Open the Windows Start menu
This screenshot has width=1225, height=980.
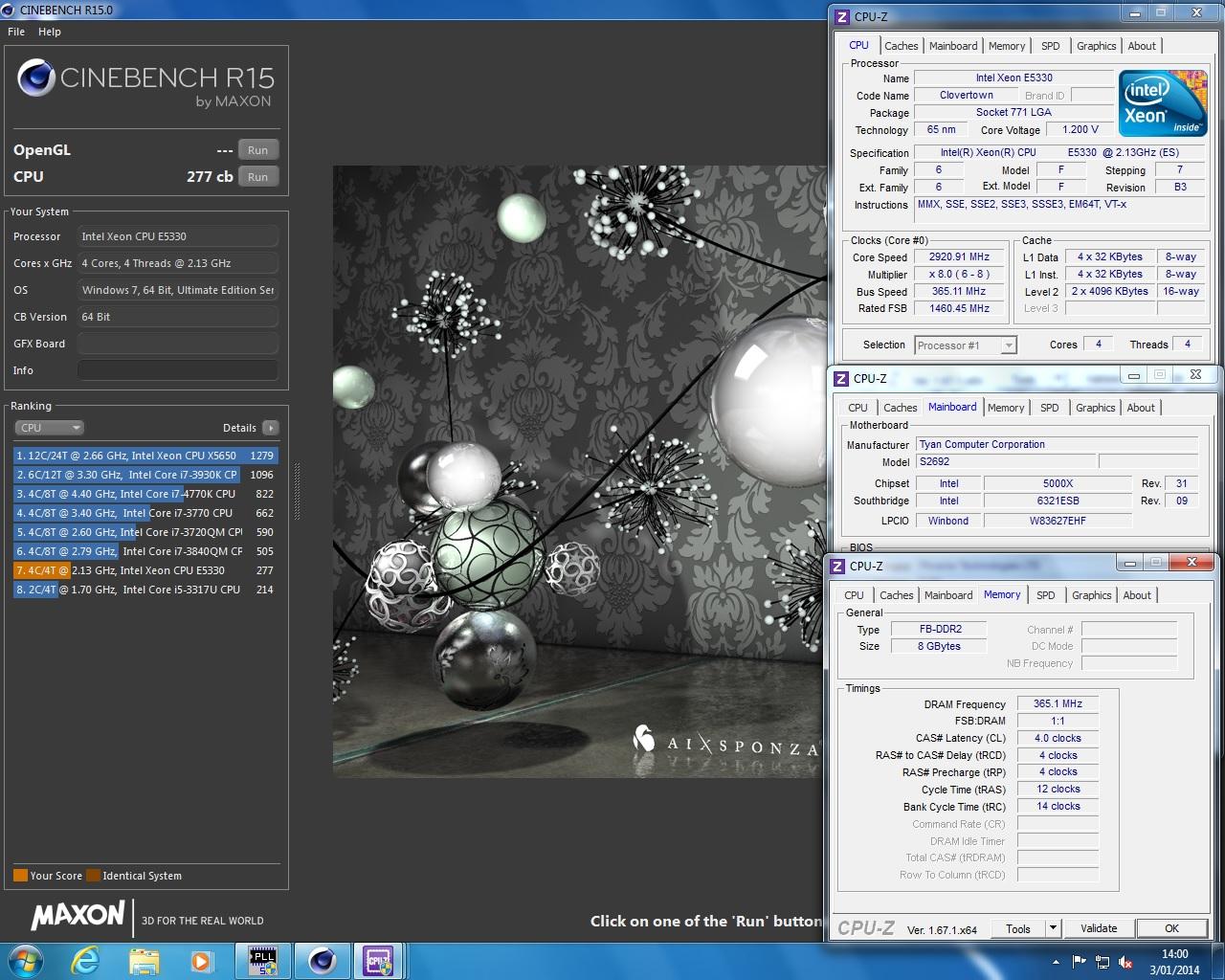click(25, 961)
